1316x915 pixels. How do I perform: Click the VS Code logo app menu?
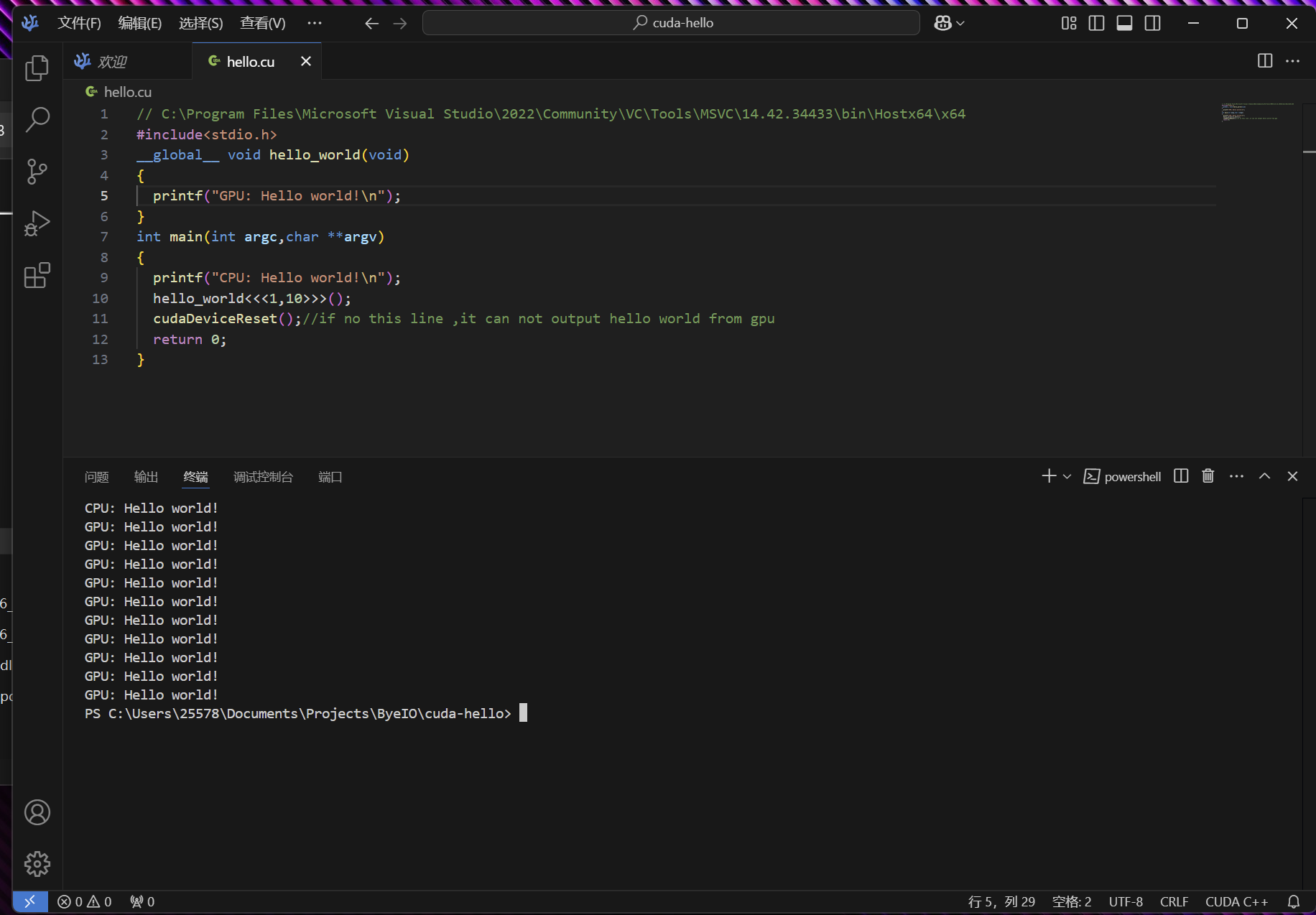(x=29, y=23)
